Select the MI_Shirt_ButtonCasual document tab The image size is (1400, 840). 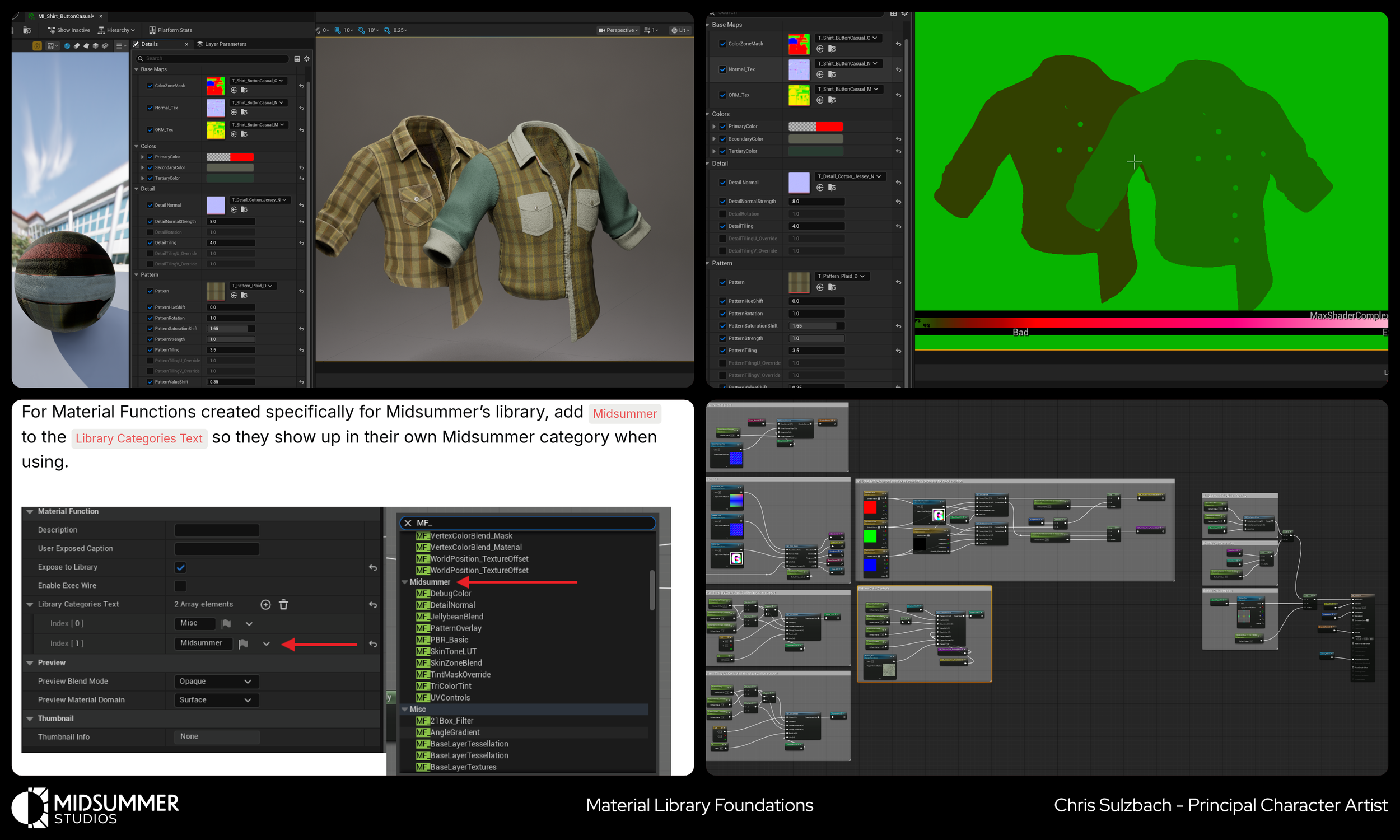65,16
